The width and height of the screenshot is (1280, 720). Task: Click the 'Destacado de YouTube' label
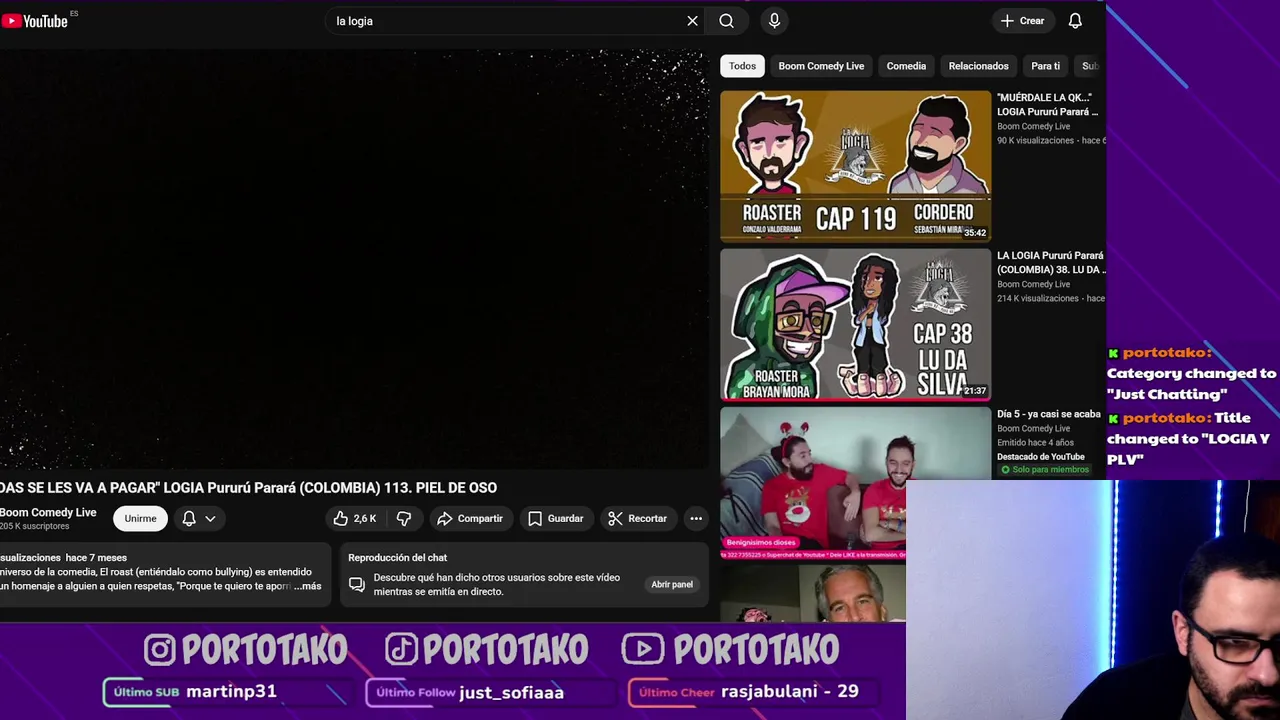click(1040, 456)
